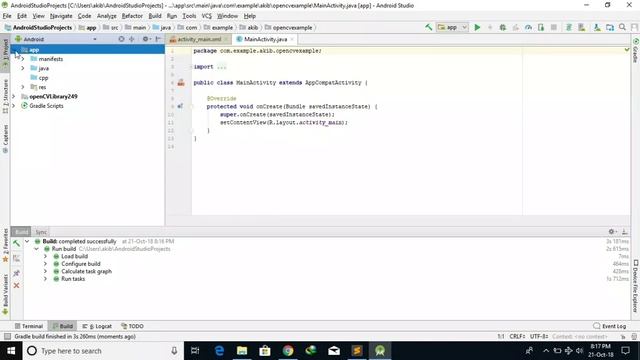Screen dimensions: 640x360
Task: Open the Android profiler gauge icon
Action: [x=528, y=27]
